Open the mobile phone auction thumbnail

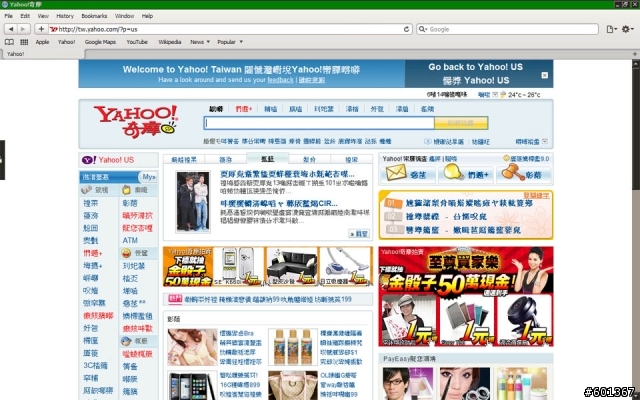238,266
